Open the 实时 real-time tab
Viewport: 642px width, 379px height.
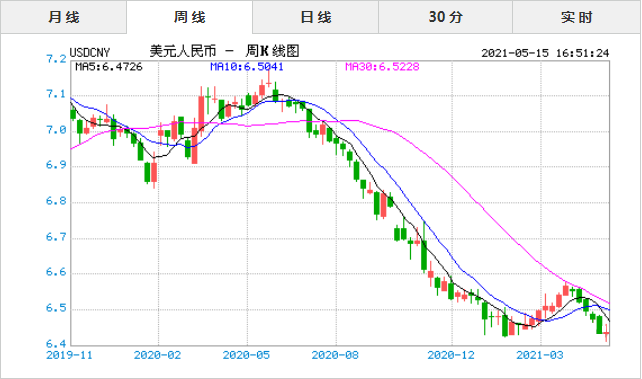coord(576,17)
